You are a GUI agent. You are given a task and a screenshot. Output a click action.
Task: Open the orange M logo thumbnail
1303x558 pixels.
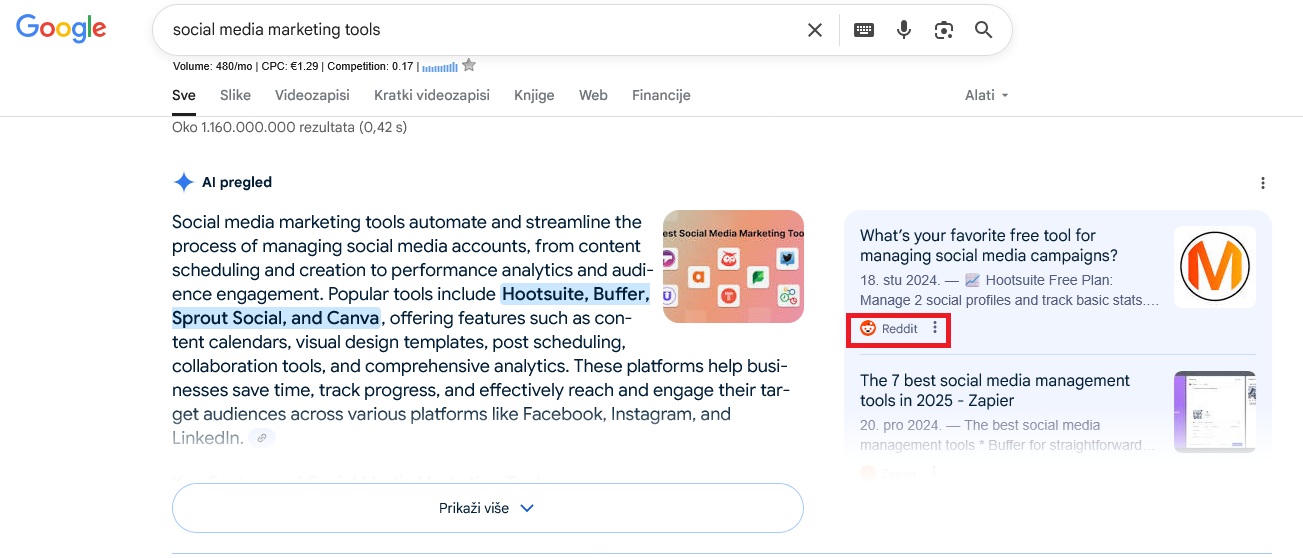pyautogui.click(x=1215, y=266)
